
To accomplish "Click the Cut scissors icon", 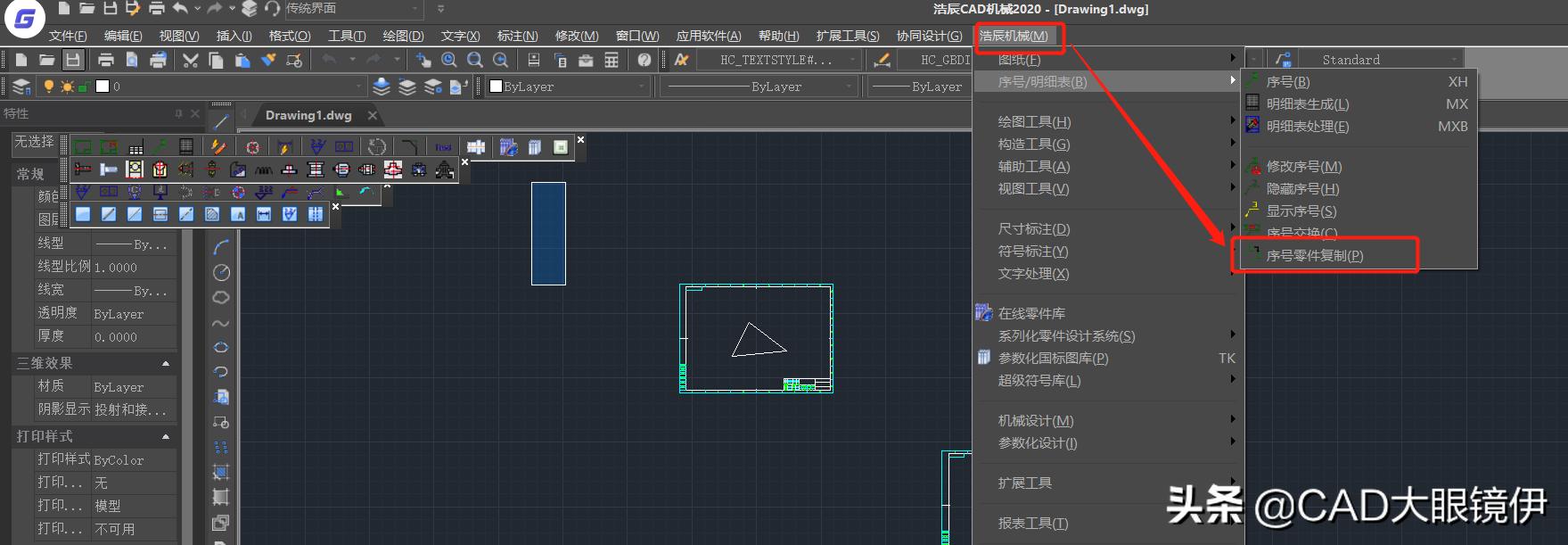I will click(x=190, y=60).
